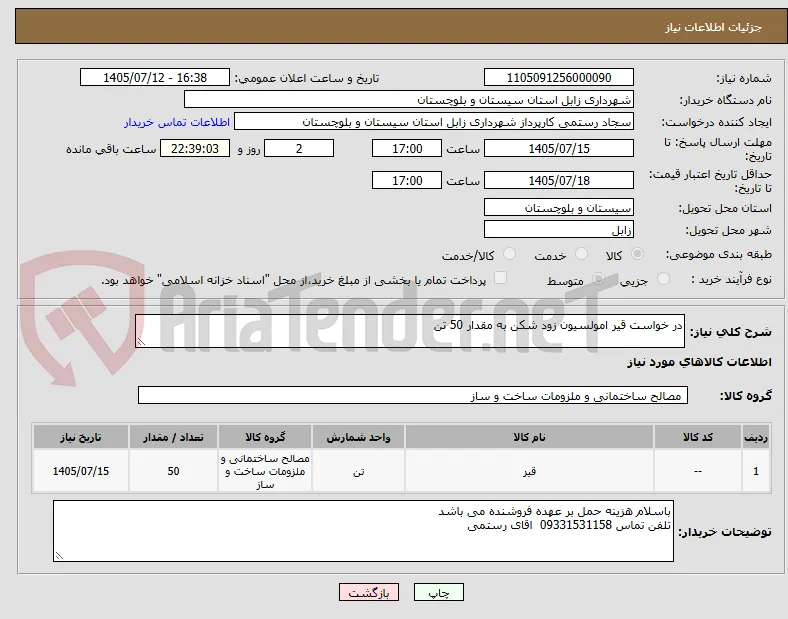Viewport: 788px width, 619px height.
Task: Click the تاریخ نیاز column header
Action: point(81,437)
